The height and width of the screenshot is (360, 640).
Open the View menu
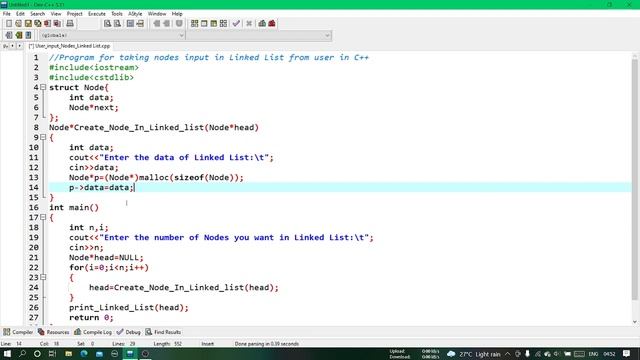point(56,14)
